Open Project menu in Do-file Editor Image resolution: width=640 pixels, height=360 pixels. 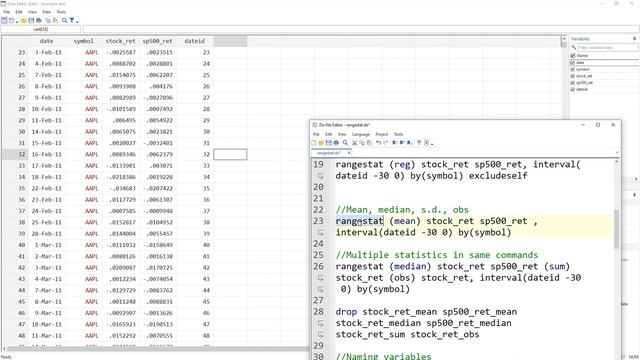tap(382, 134)
